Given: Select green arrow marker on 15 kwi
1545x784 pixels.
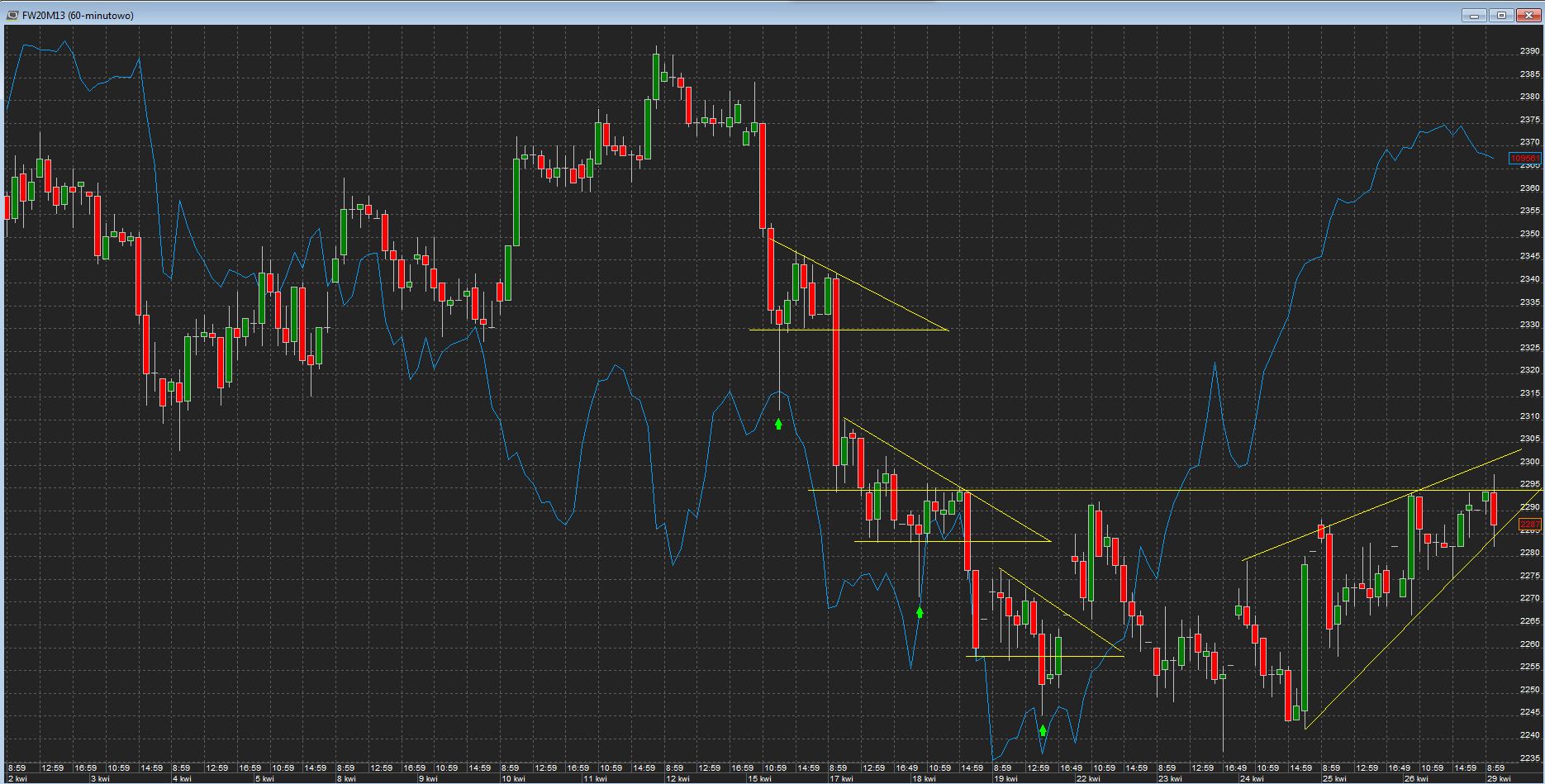Looking at the screenshot, I should (x=778, y=424).
